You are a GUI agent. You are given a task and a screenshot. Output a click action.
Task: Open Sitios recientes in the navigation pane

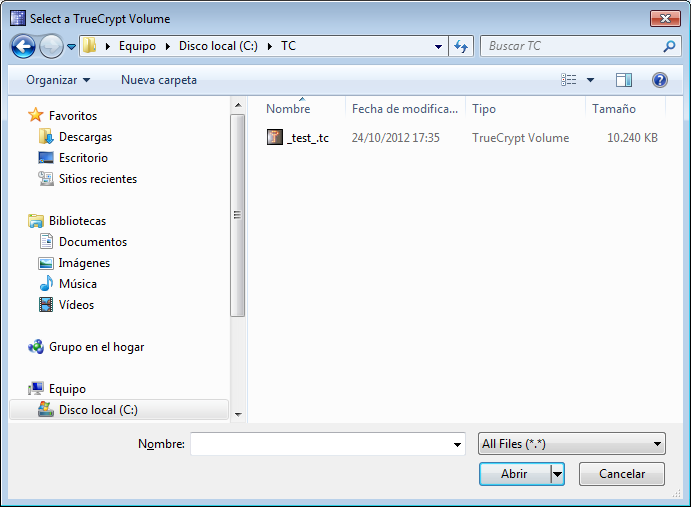pos(98,179)
